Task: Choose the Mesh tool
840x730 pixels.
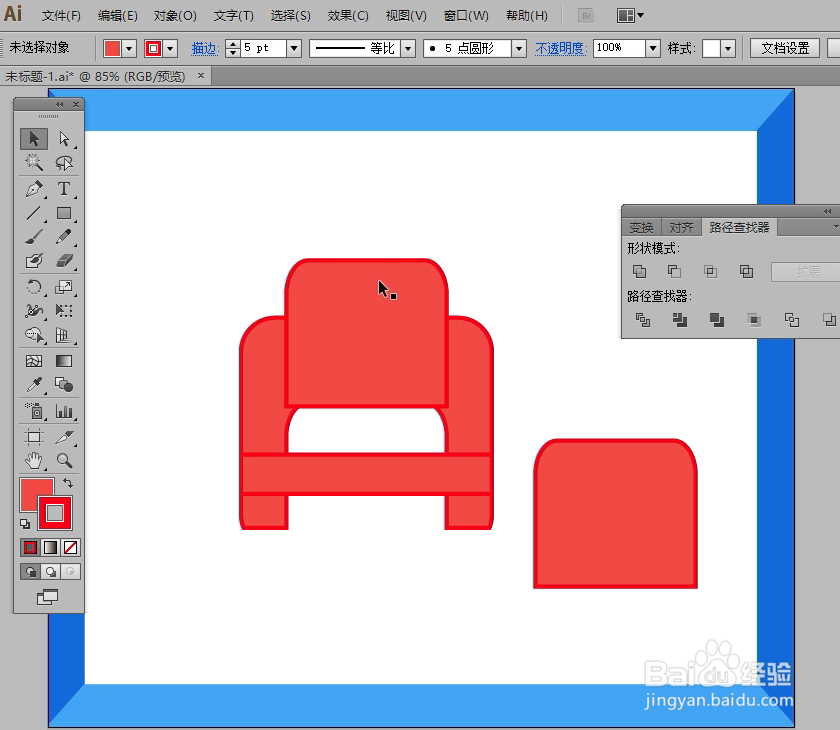Action: pos(34,361)
